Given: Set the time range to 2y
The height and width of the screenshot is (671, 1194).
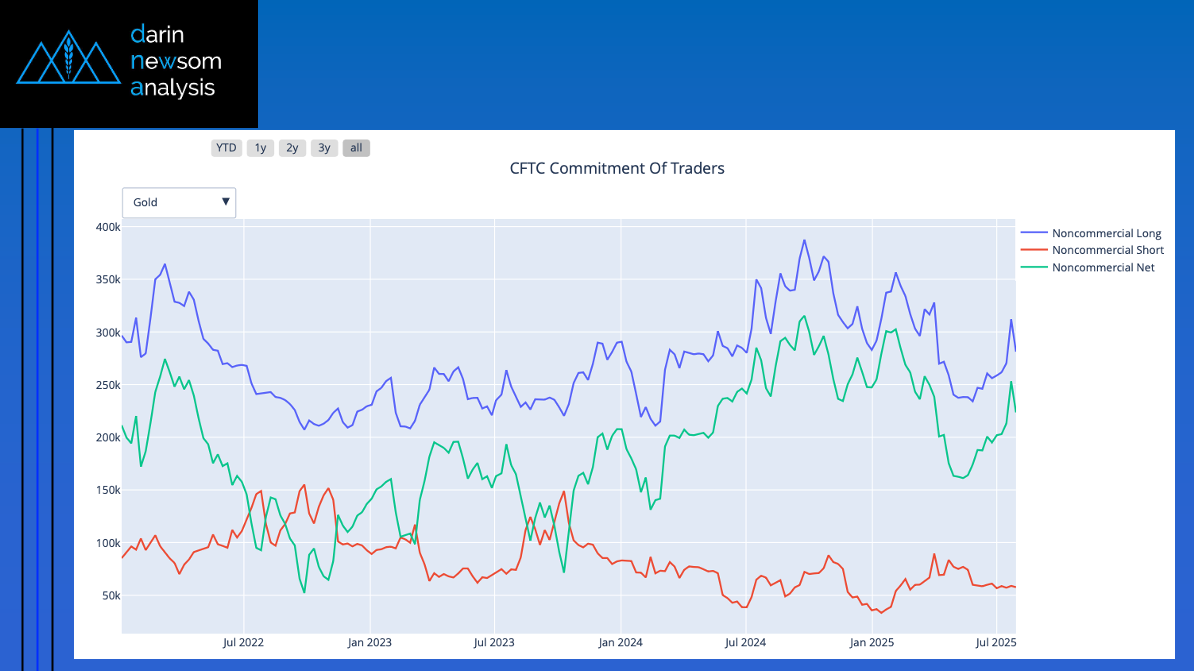Looking at the screenshot, I should 292,148.
